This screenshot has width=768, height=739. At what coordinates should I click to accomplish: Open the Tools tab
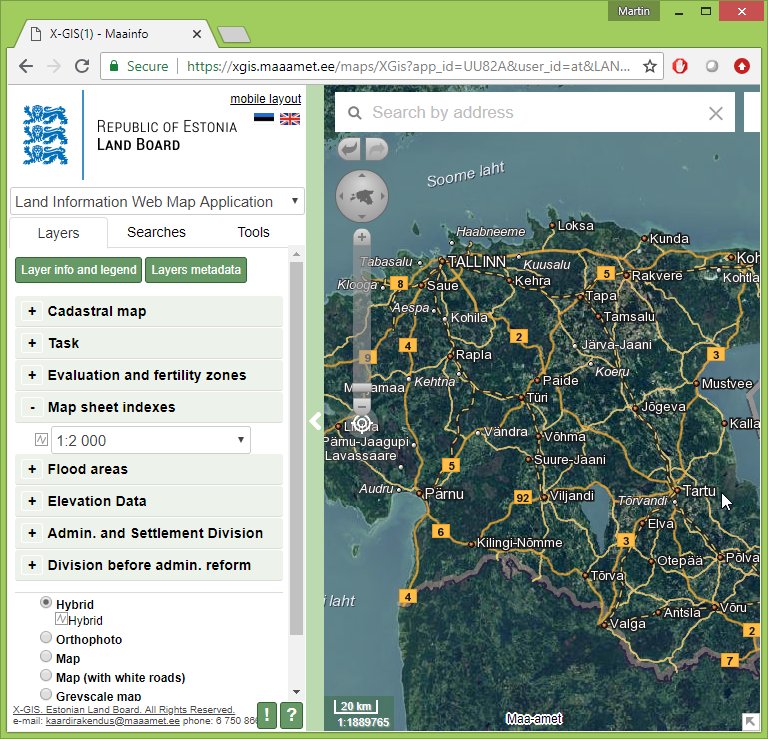pos(253,232)
